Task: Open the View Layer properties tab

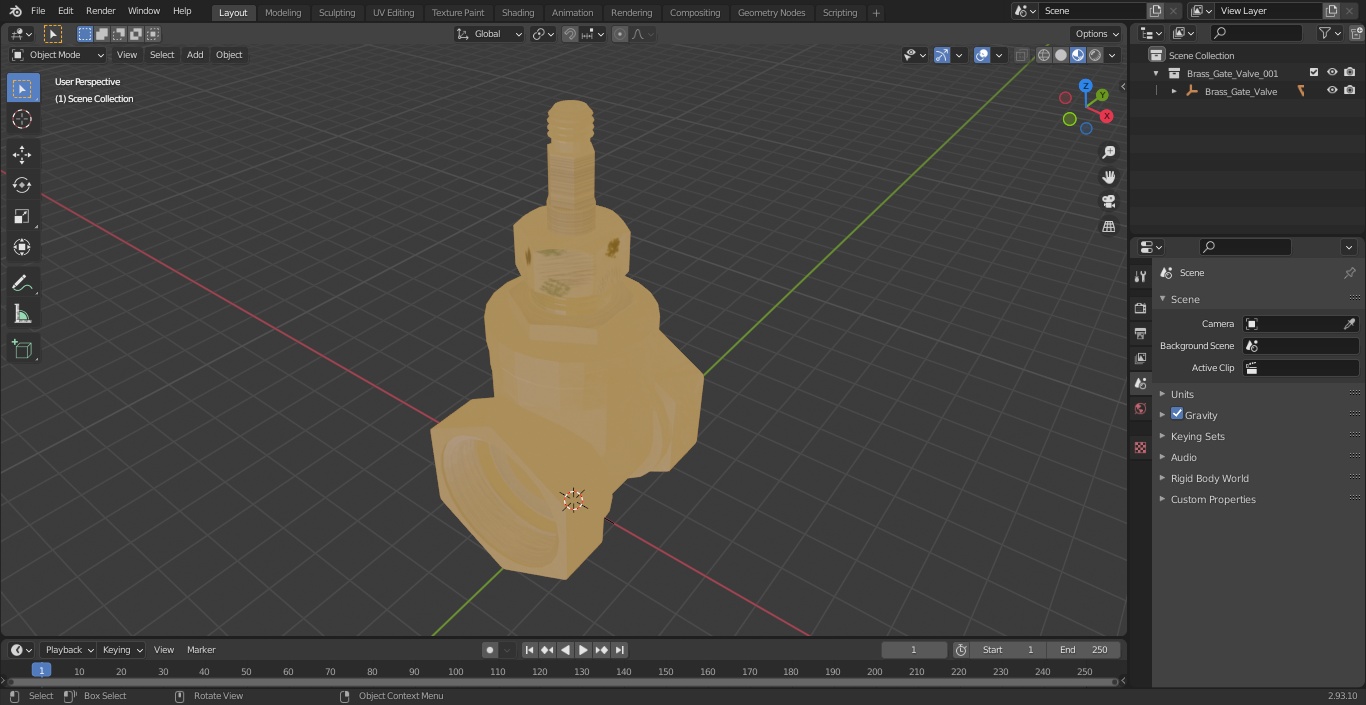Action: pos(1140,358)
